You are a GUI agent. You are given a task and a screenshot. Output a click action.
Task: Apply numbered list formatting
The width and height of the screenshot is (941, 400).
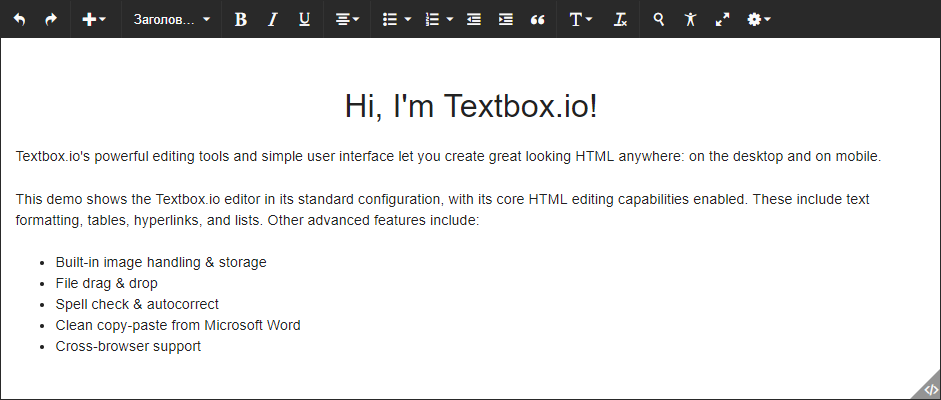click(x=432, y=19)
